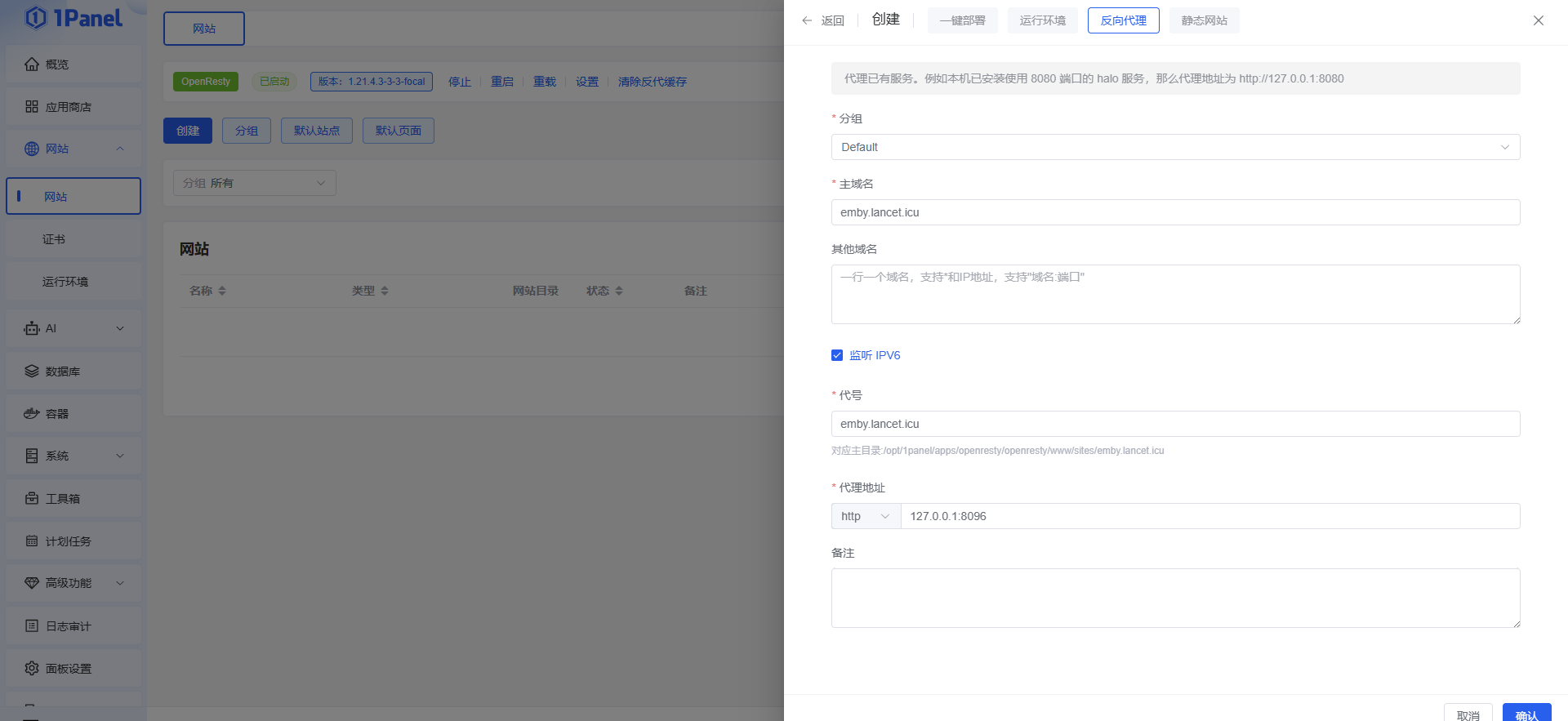Open 计划任务 via its calendar icon
Viewport: 1568px width, 721px height.
click(x=32, y=541)
